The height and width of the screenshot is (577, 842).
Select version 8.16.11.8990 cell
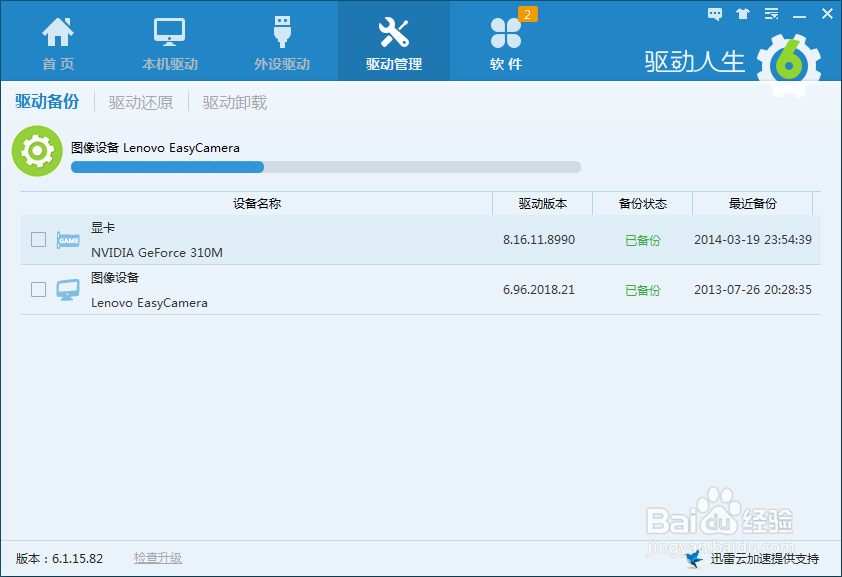click(x=539, y=239)
